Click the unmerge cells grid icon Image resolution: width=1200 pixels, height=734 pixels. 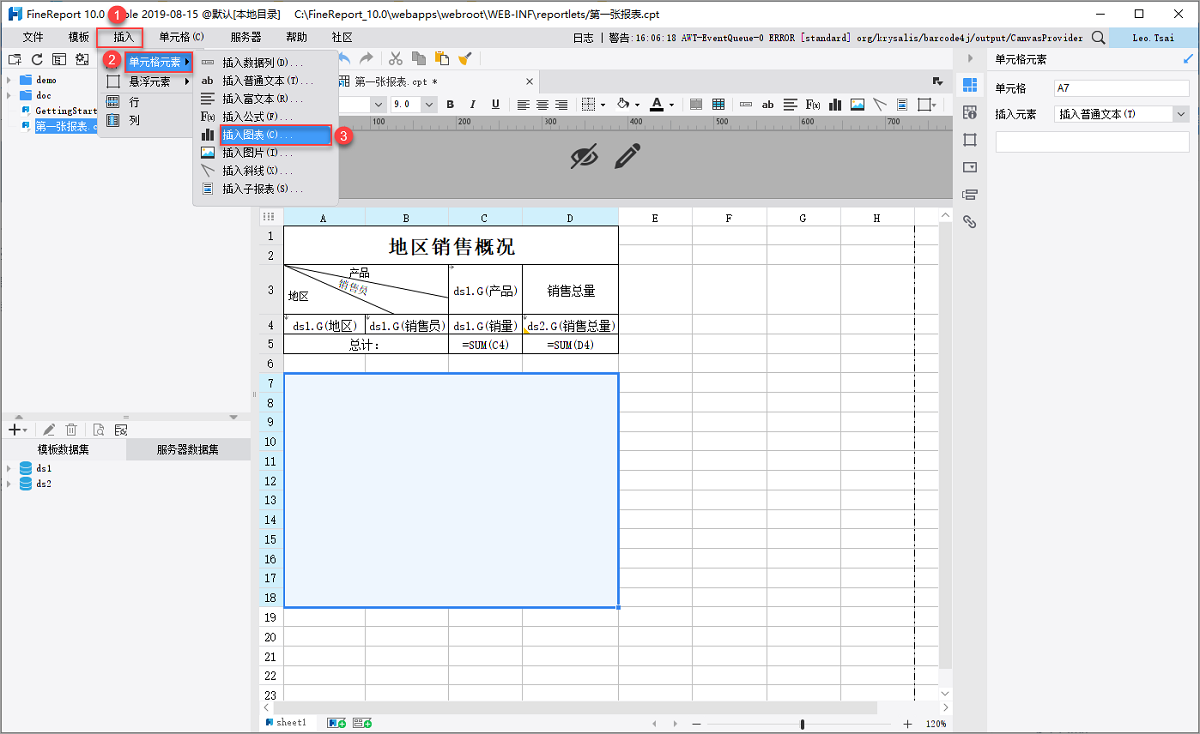pos(718,104)
